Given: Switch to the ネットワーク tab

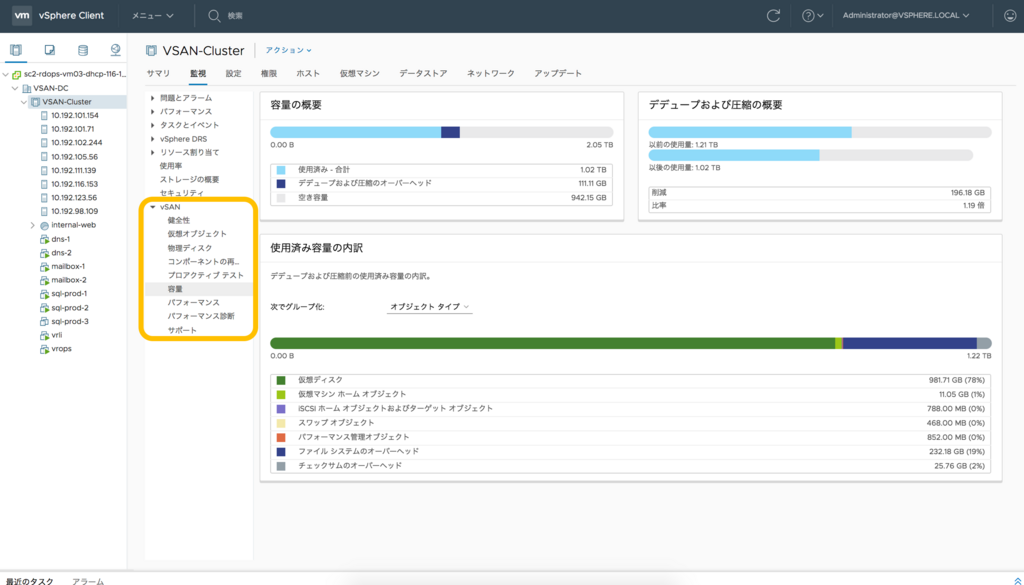Looking at the screenshot, I should (491, 74).
